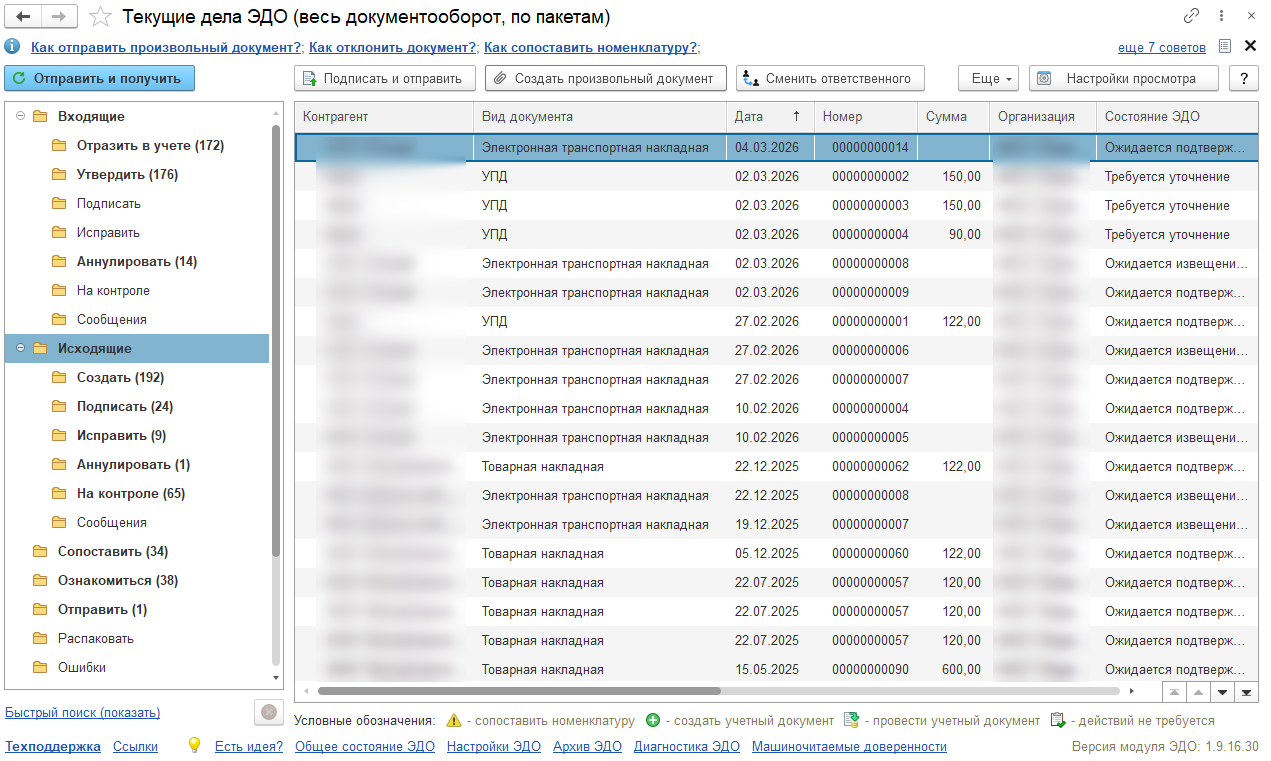
Task: Open the Диагностика ЭДО link
Action: click(687, 746)
